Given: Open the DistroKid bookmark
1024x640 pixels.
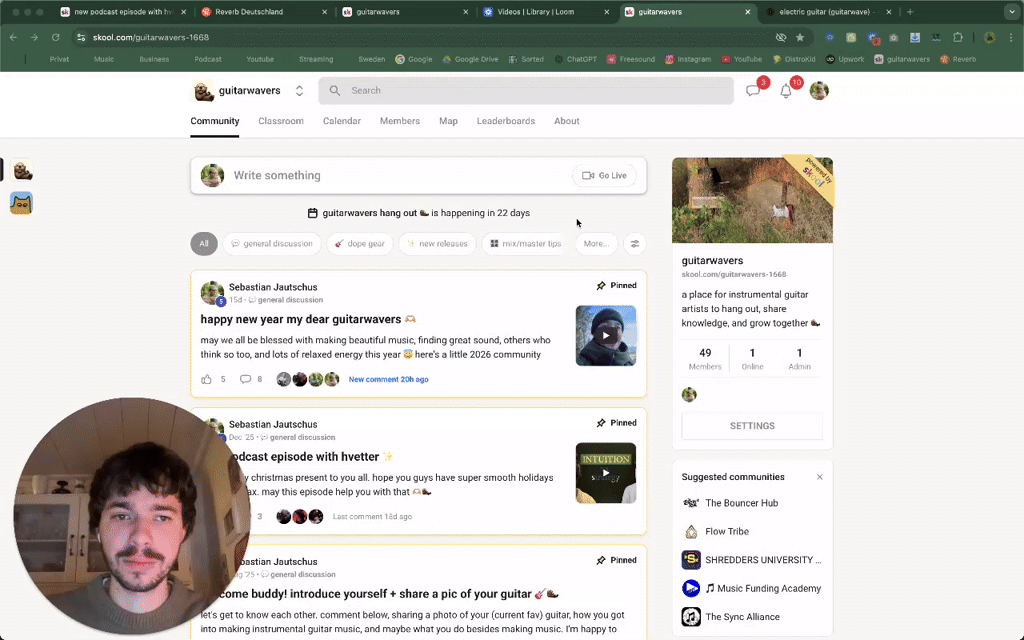Looking at the screenshot, I should click(794, 59).
